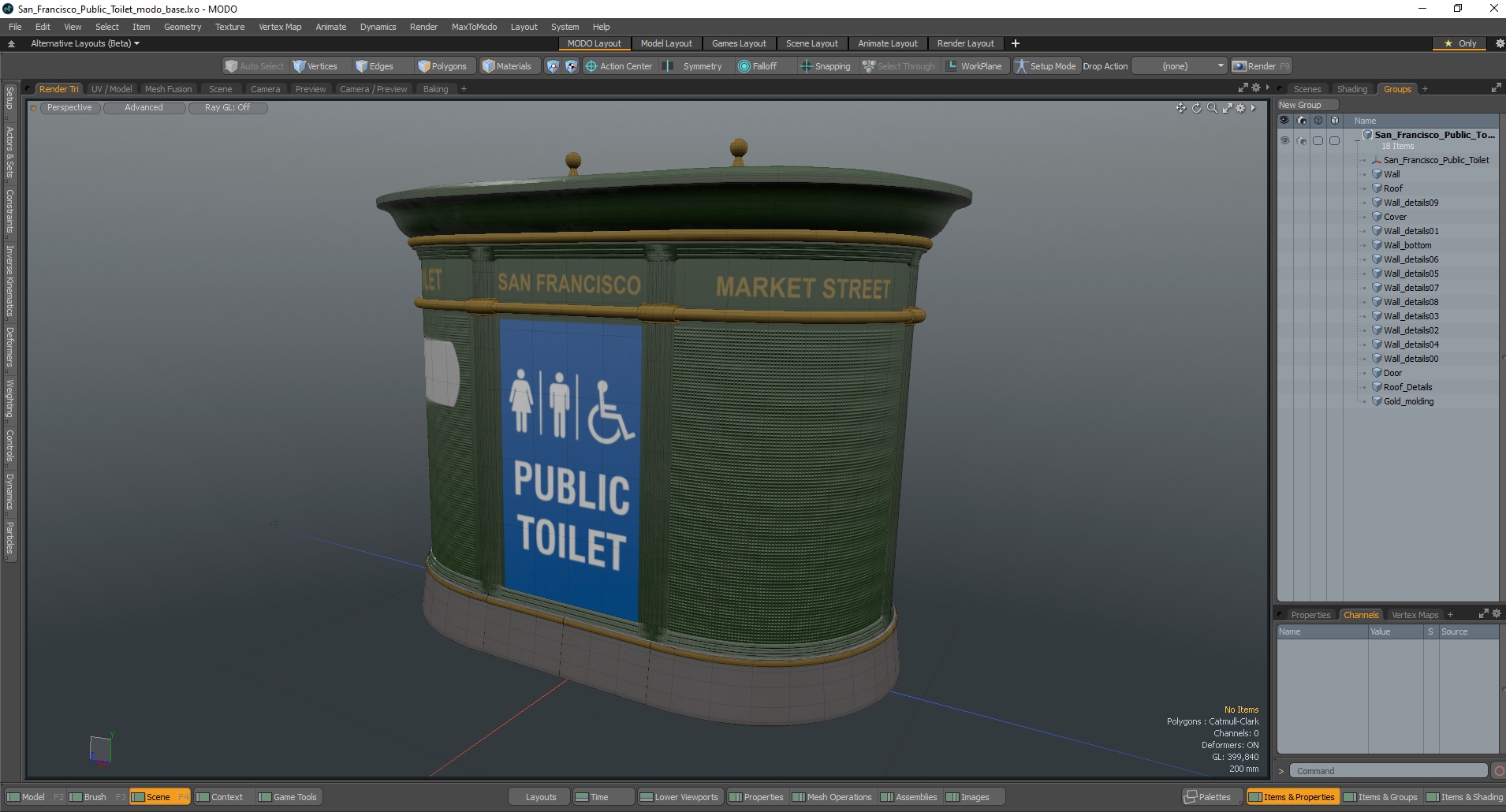This screenshot has height=812, width=1506.
Task: Click the Action Center tool icon
Action: tap(591, 66)
